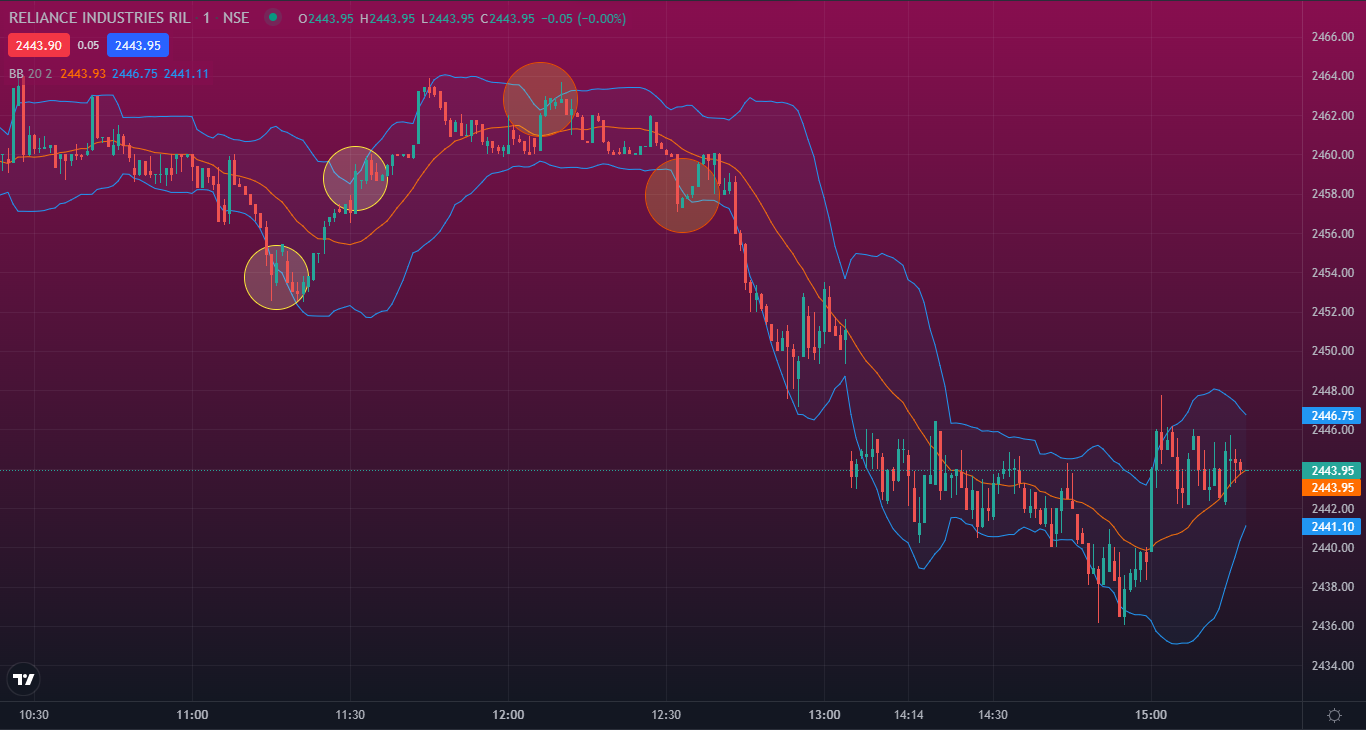Image resolution: width=1366 pixels, height=730 pixels.
Task: Click the 14:14 time axis label
Action: tap(908, 715)
